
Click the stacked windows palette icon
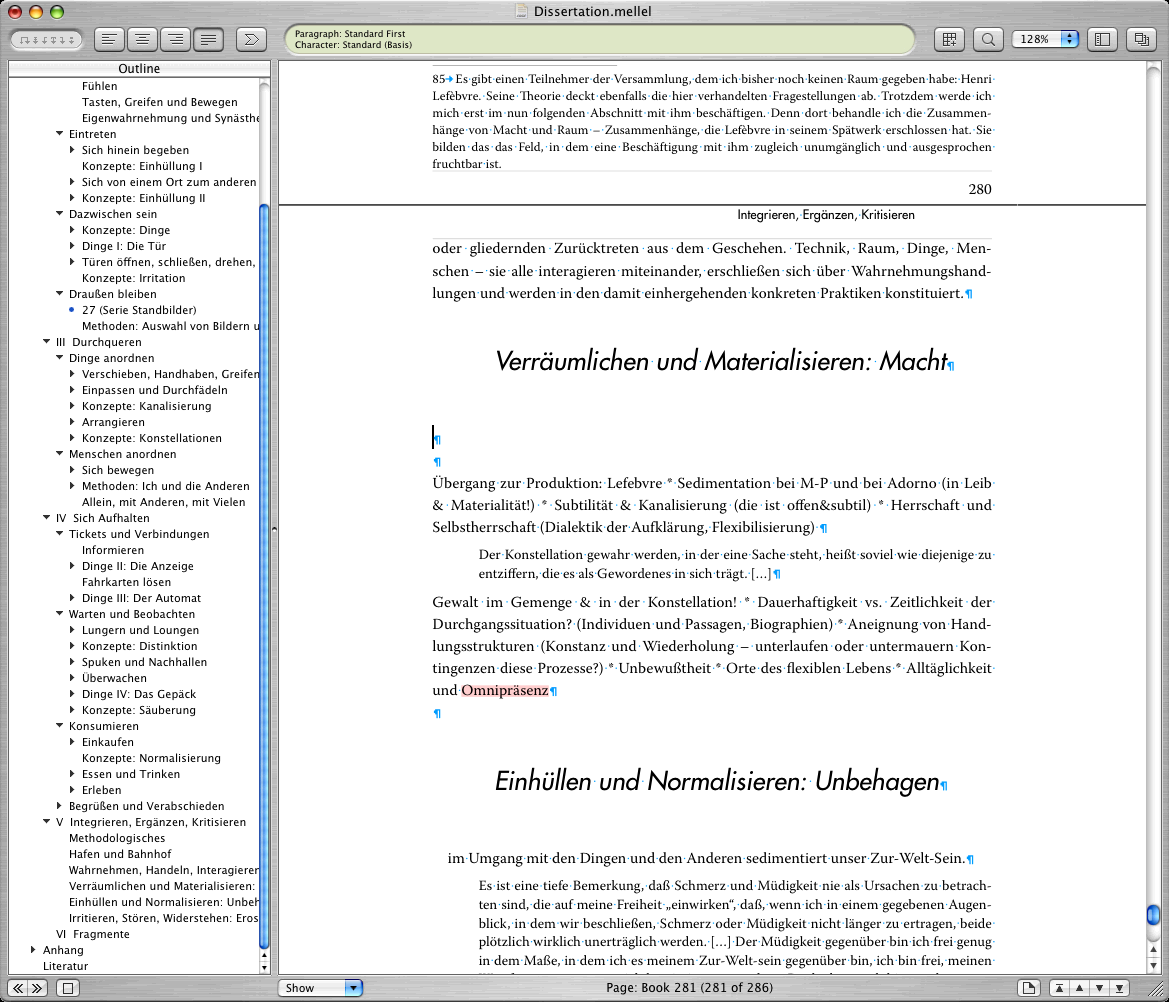point(1140,39)
